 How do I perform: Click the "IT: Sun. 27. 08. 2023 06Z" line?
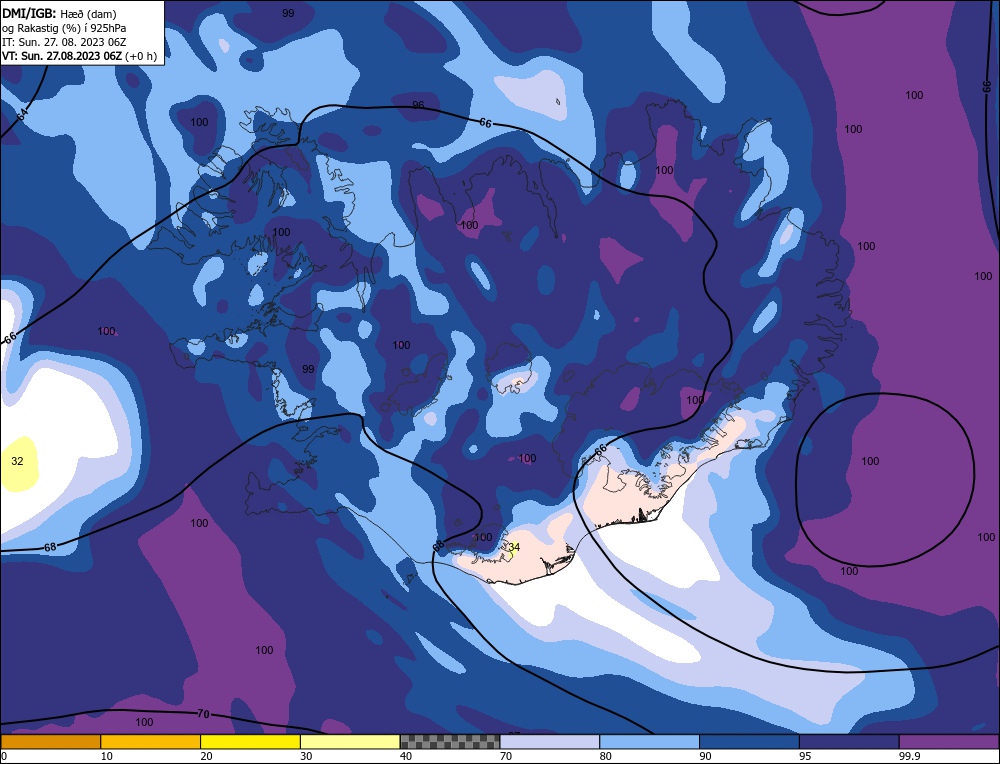(64, 42)
